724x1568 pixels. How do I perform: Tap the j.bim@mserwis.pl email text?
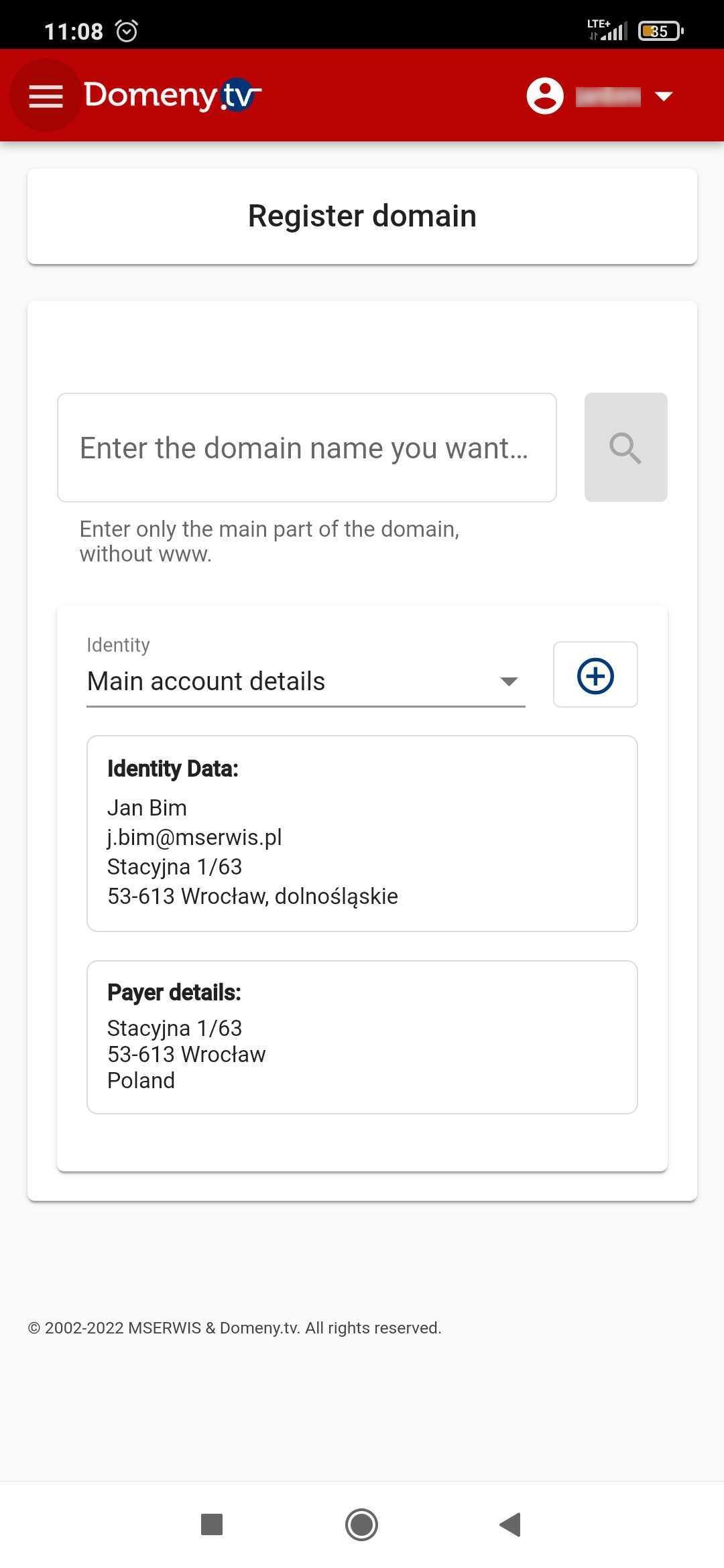point(194,838)
